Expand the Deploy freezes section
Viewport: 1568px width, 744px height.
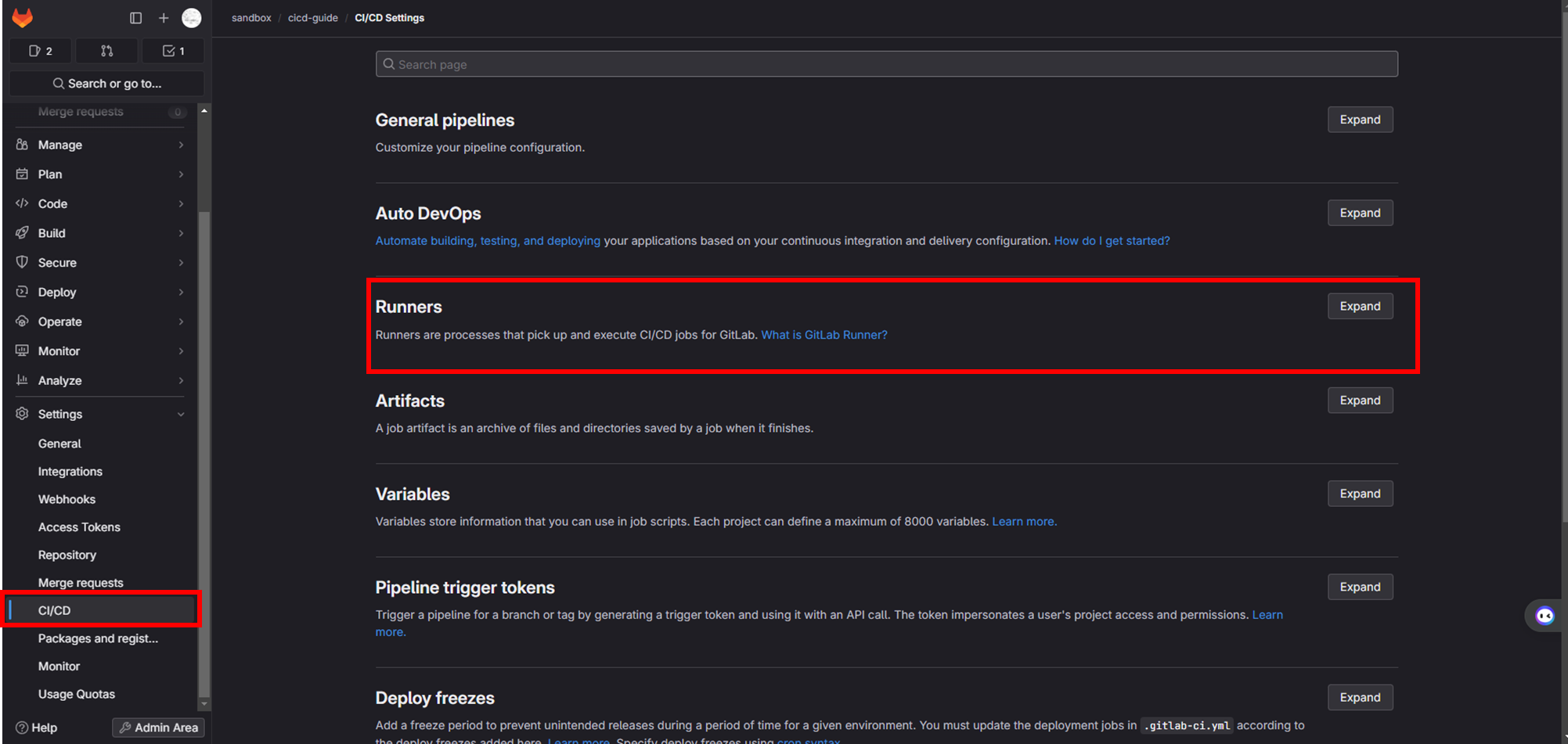click(1360, 697)
